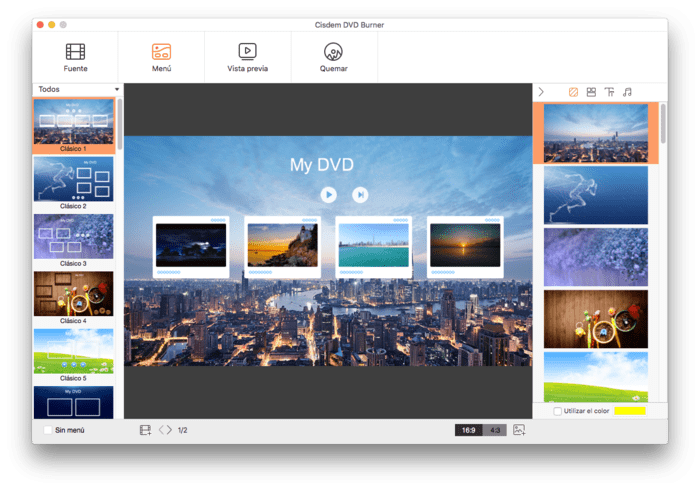Click the next button on DVD menu

[360, 194]
